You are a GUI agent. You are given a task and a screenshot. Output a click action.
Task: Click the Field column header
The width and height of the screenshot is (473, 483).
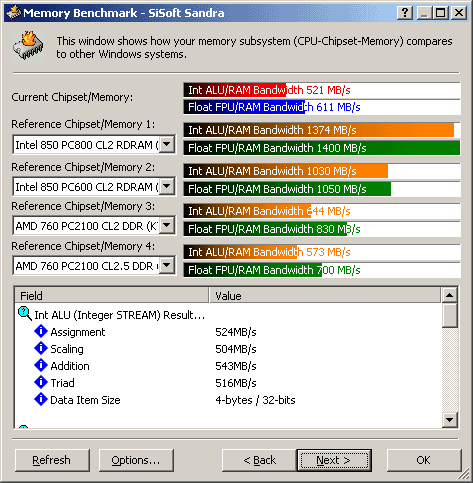point(112,295)
